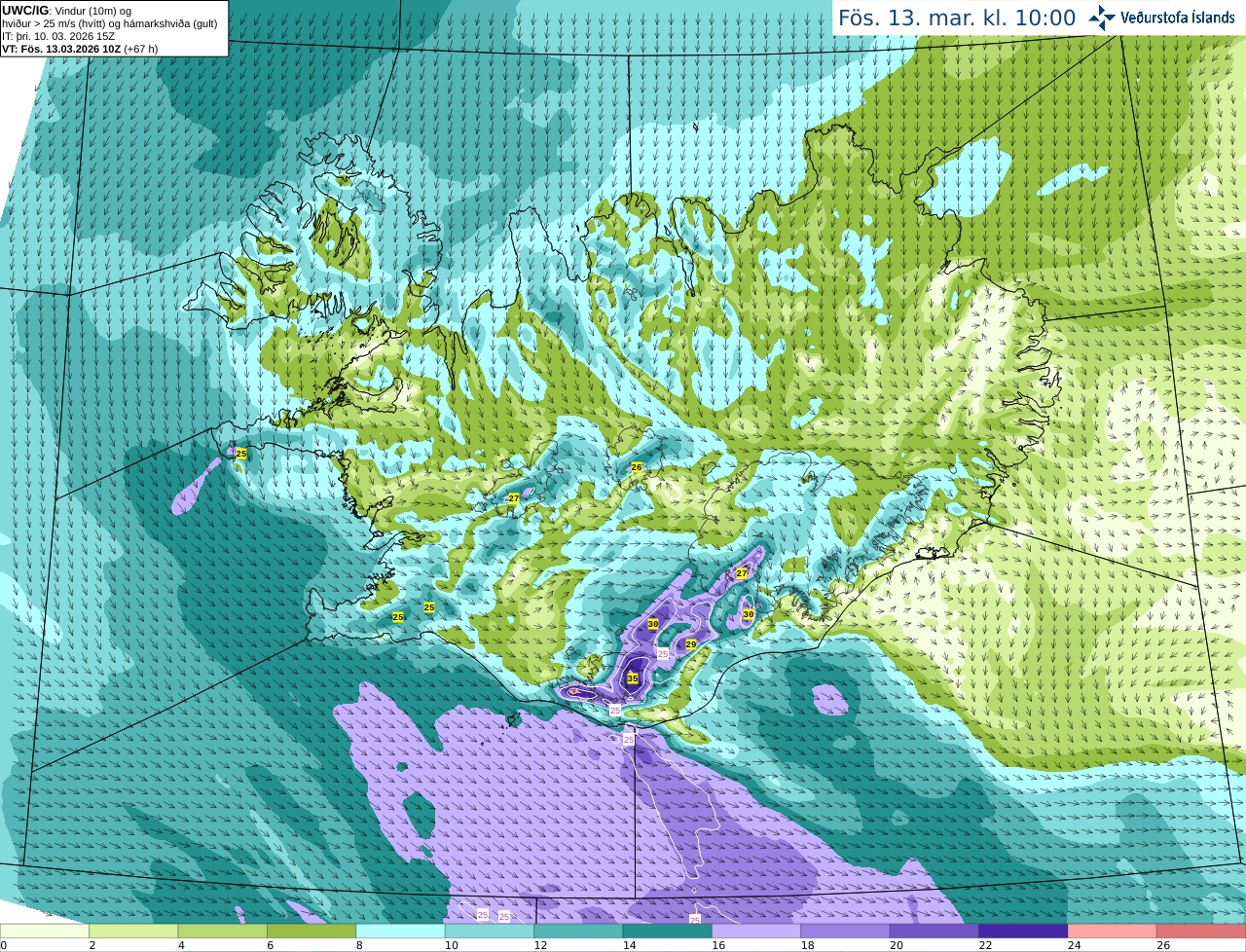Select the 8–10 m/s pale cyan legend swatch
The height and width of the screenshot is (952, 1246).
(401, 932)
